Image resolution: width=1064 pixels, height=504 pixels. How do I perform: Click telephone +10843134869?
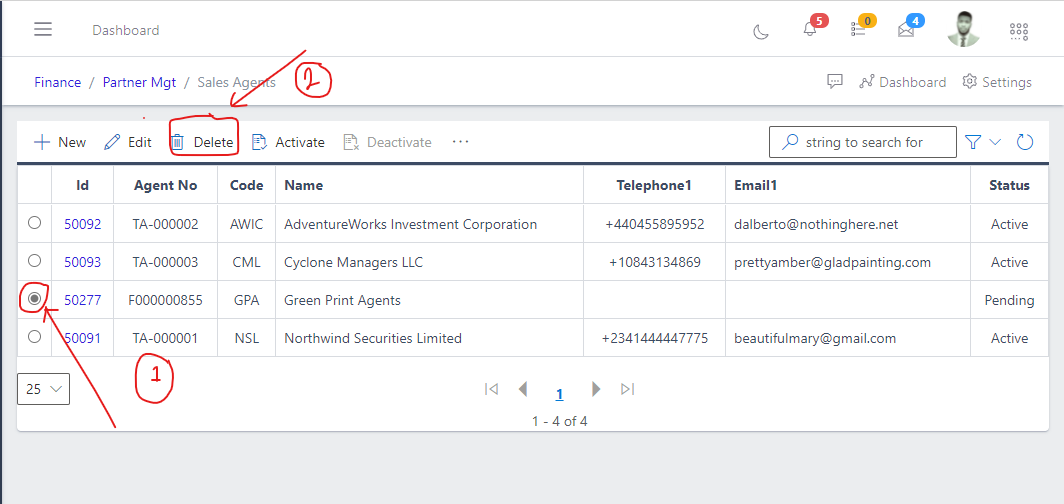(x=655, y=262)
